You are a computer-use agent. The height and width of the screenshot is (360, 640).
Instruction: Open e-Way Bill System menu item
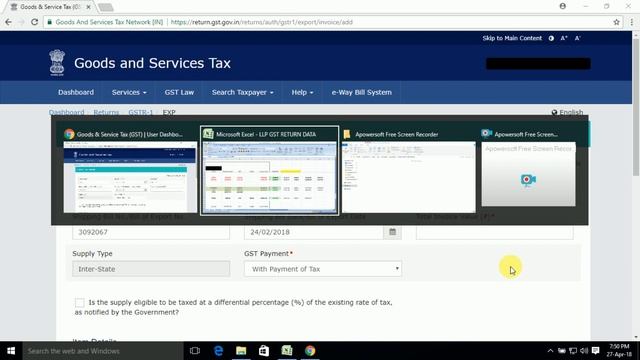tap(362, 92)
